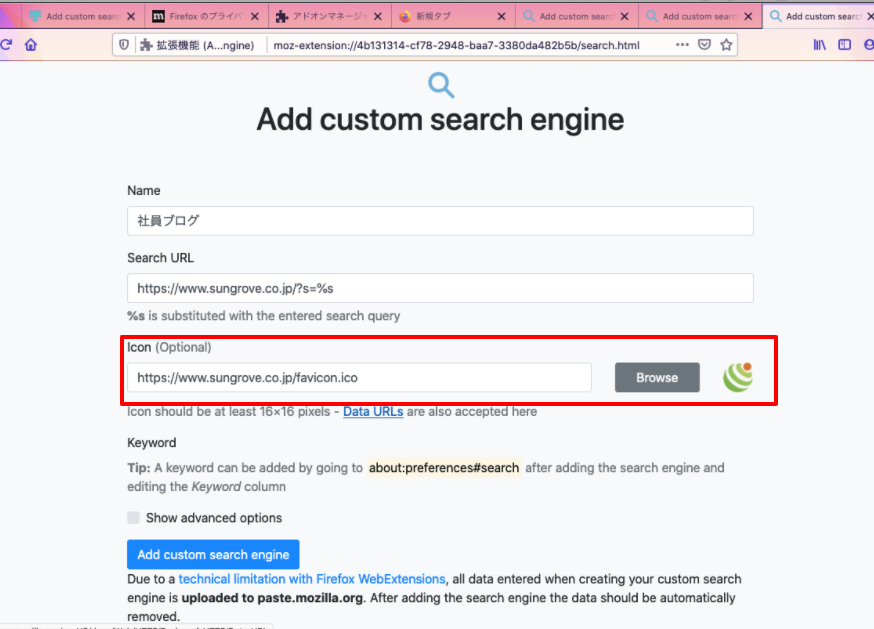Open page actions three-dot menu
Viewport: 874px width, 629px height.
click(682, 45)
